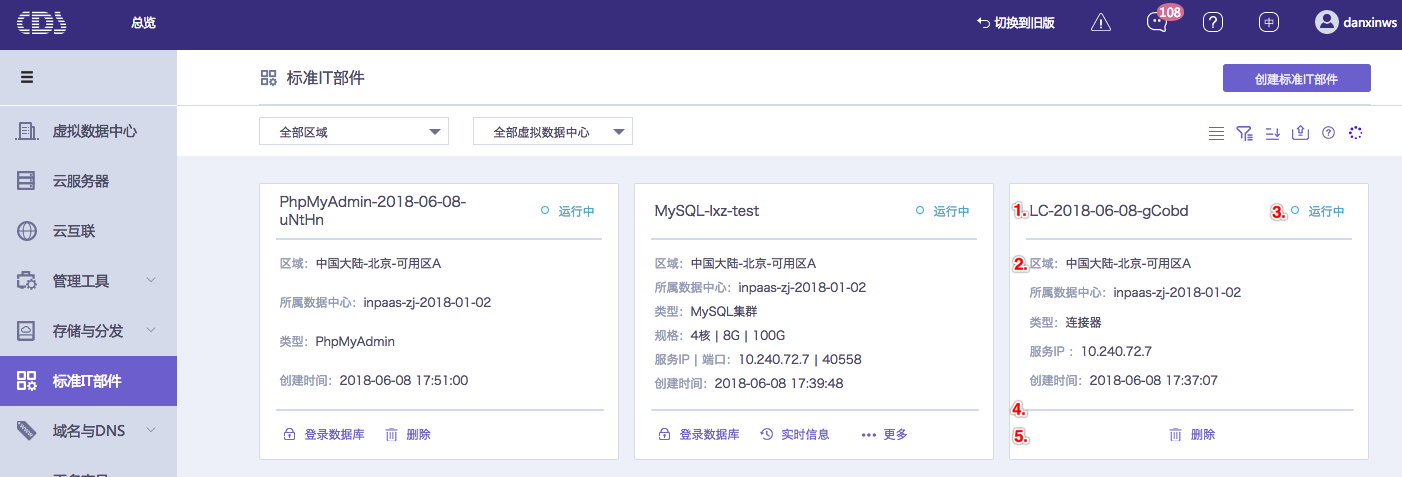Click the refresh dotted circle icon
Screen dimensions: 1402x477
pyautogui.click(x=1356, y=132)
